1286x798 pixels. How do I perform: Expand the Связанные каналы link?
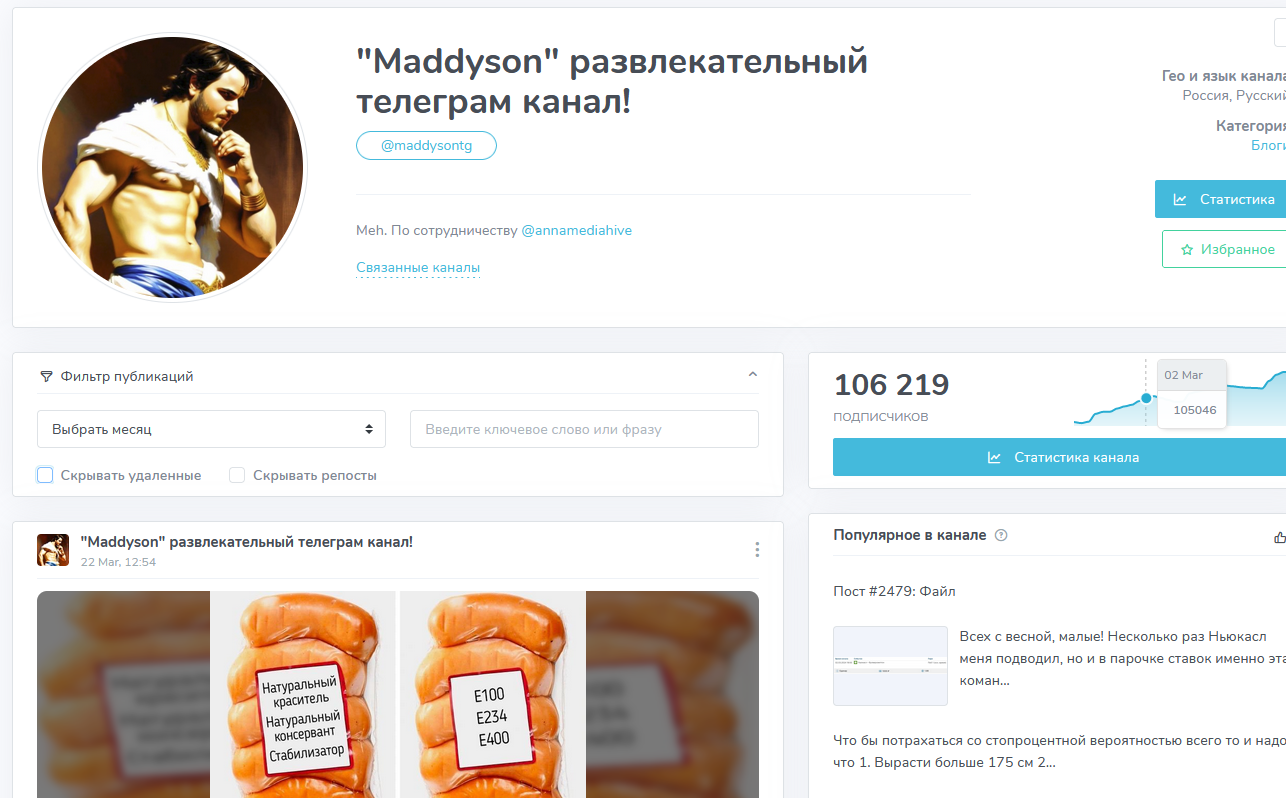pyautogui.click(x=418, y=268)
